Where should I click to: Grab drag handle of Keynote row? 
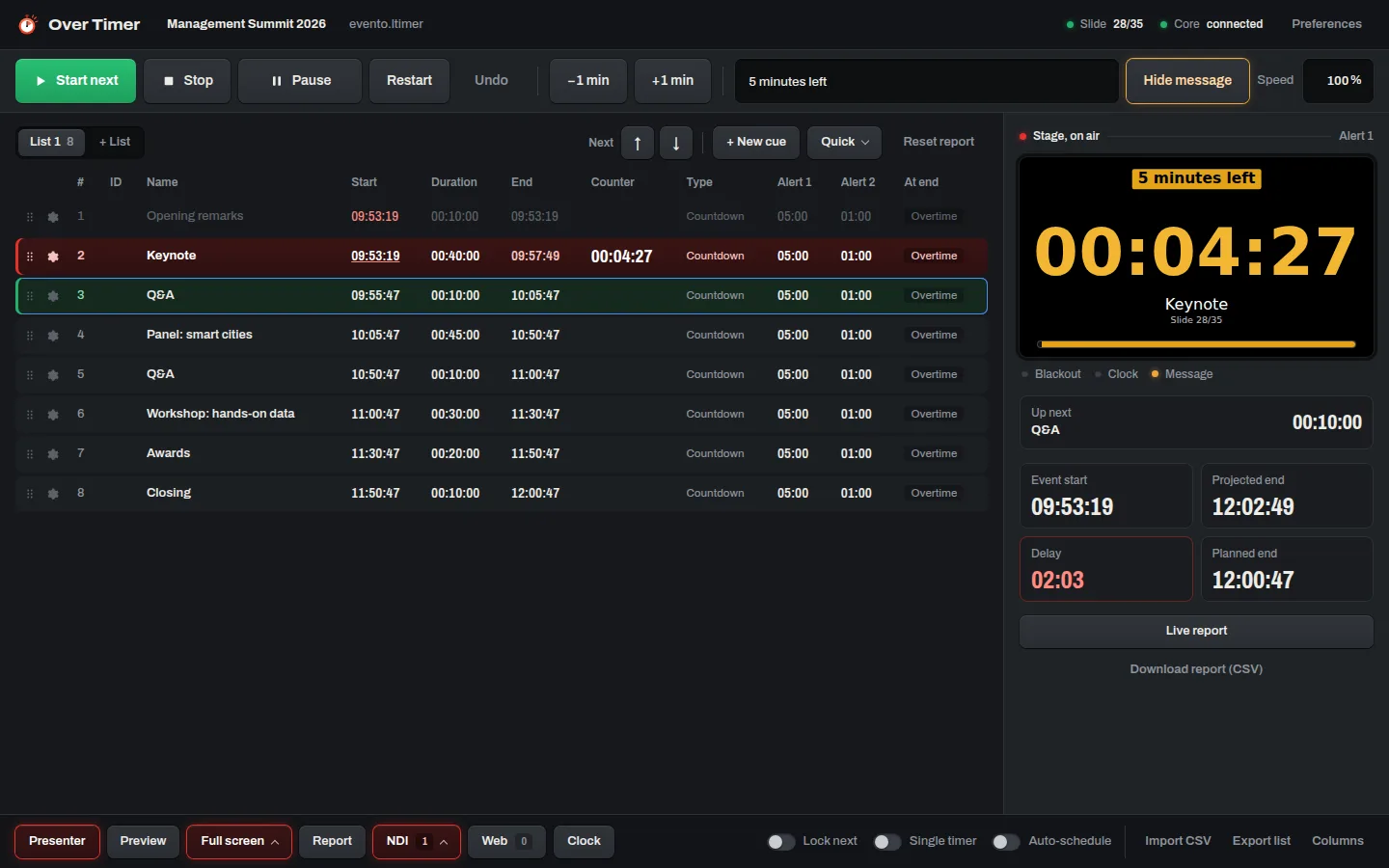pos(30,257)
